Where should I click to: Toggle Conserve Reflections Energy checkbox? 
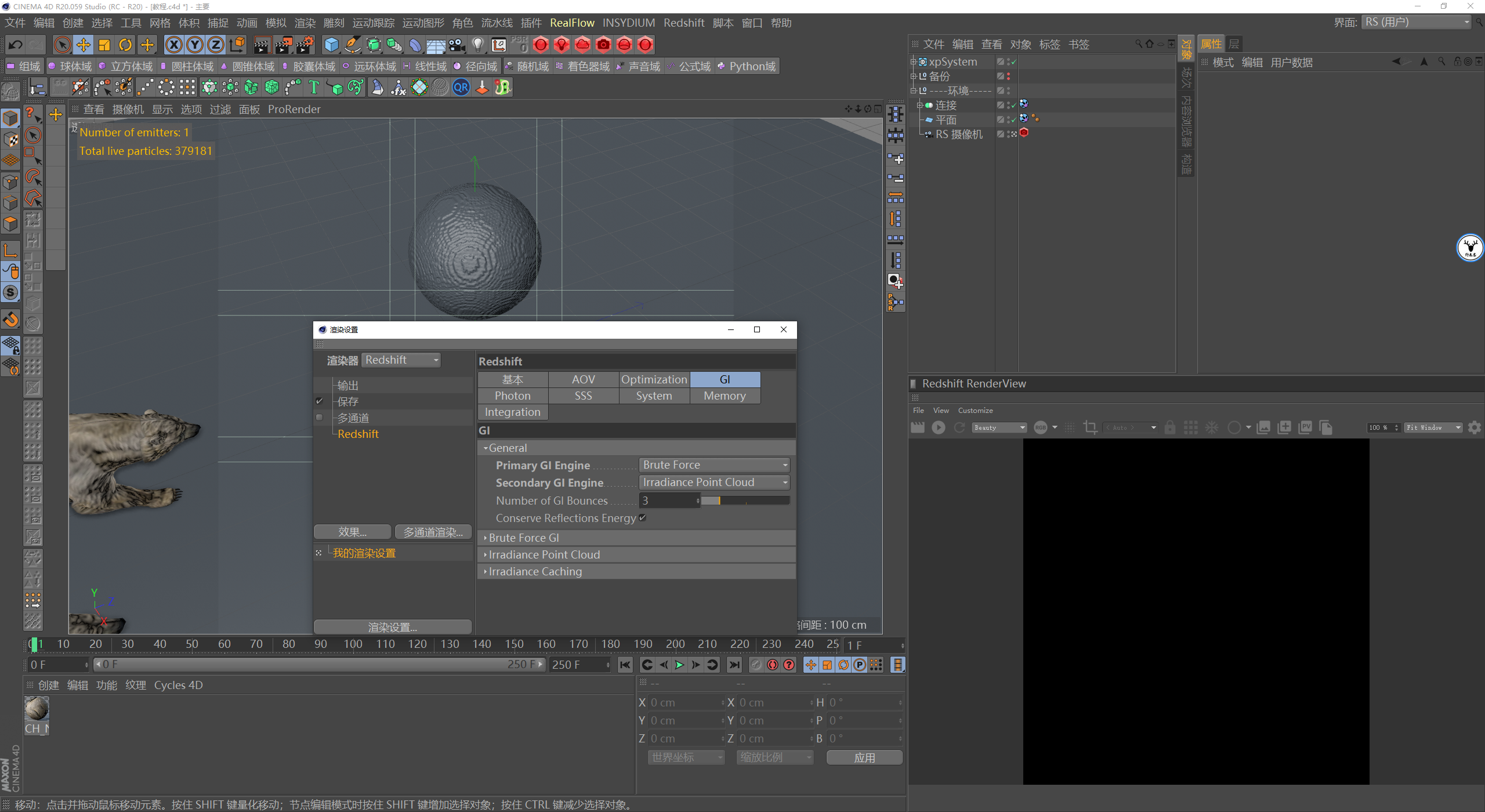[x=643, y=518]
